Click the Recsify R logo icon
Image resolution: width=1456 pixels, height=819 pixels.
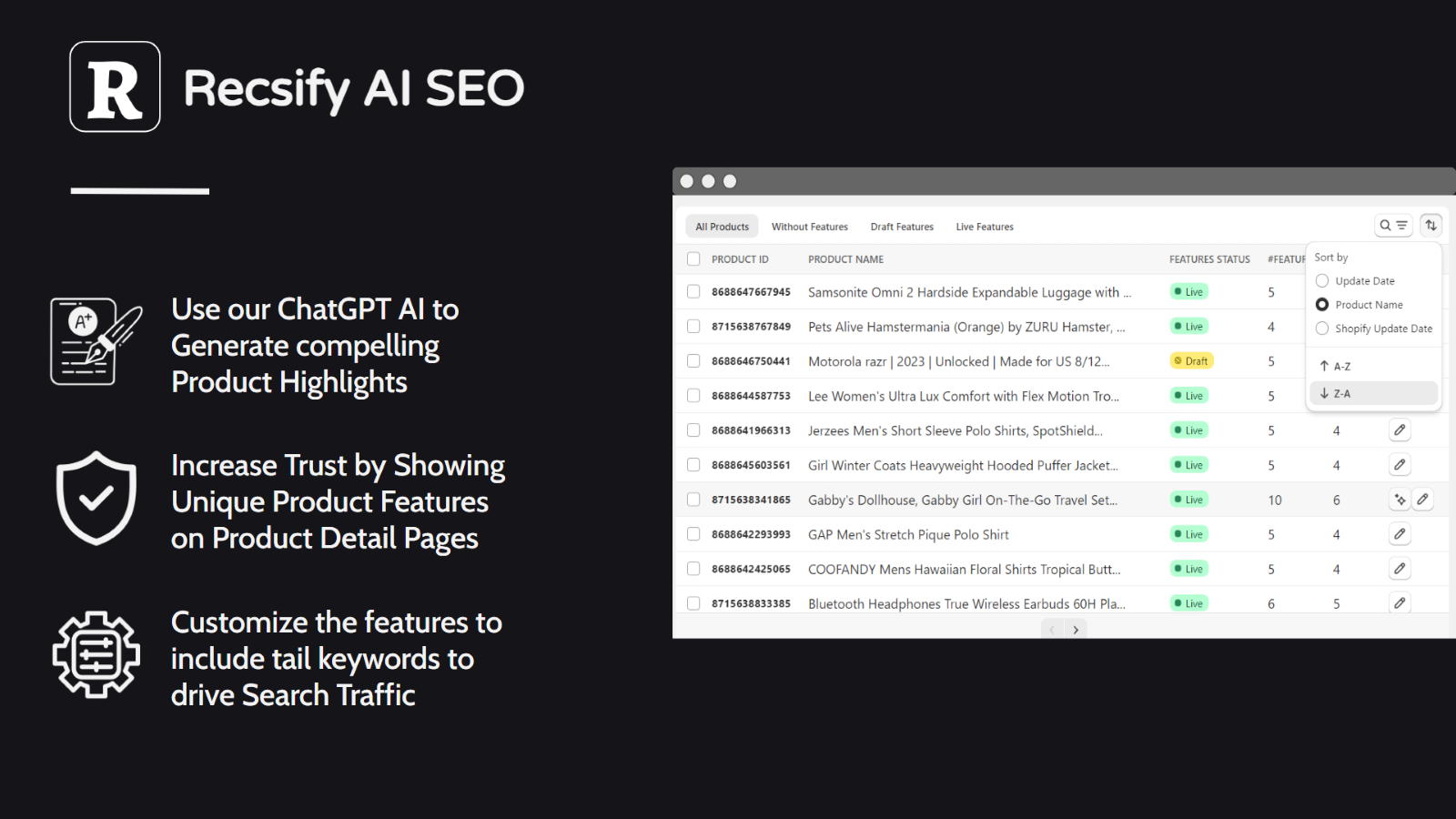tap(115, 86)
